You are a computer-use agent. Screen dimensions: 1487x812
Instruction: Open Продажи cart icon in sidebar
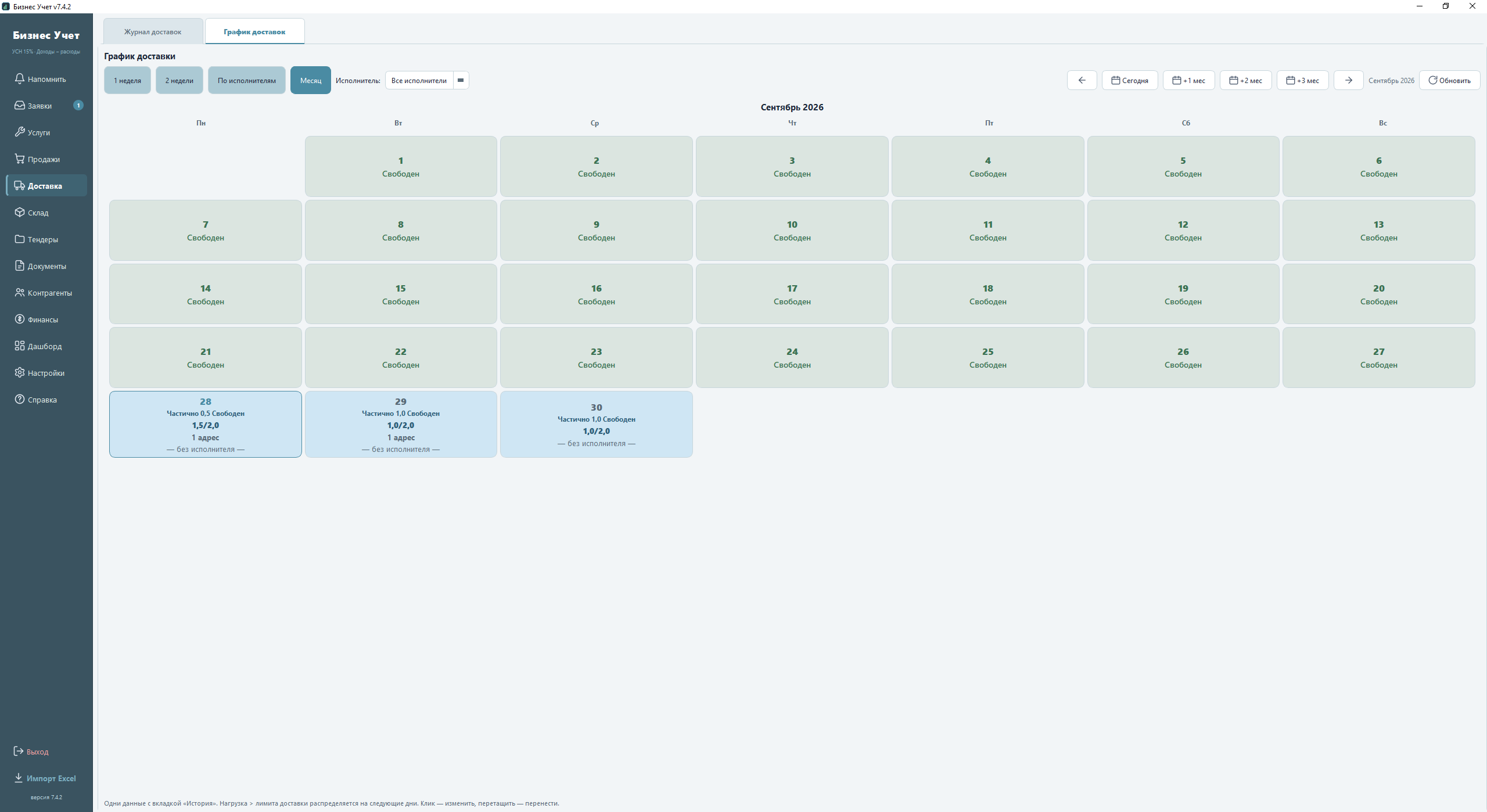pos(20,159)
